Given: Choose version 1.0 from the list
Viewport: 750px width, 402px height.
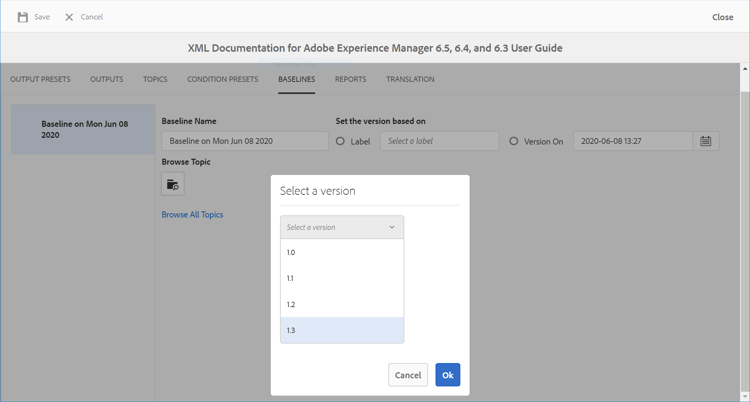Looking at the screenshot, I should pyautogui.click(x=342, y=252).
